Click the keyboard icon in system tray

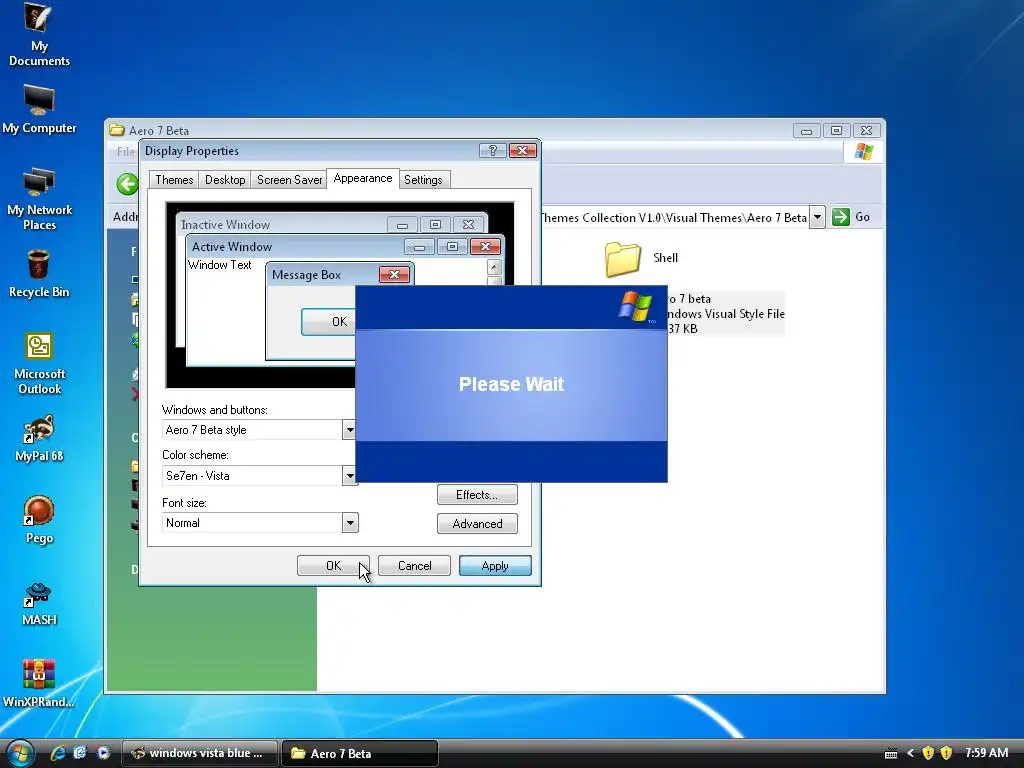point(891,754)
